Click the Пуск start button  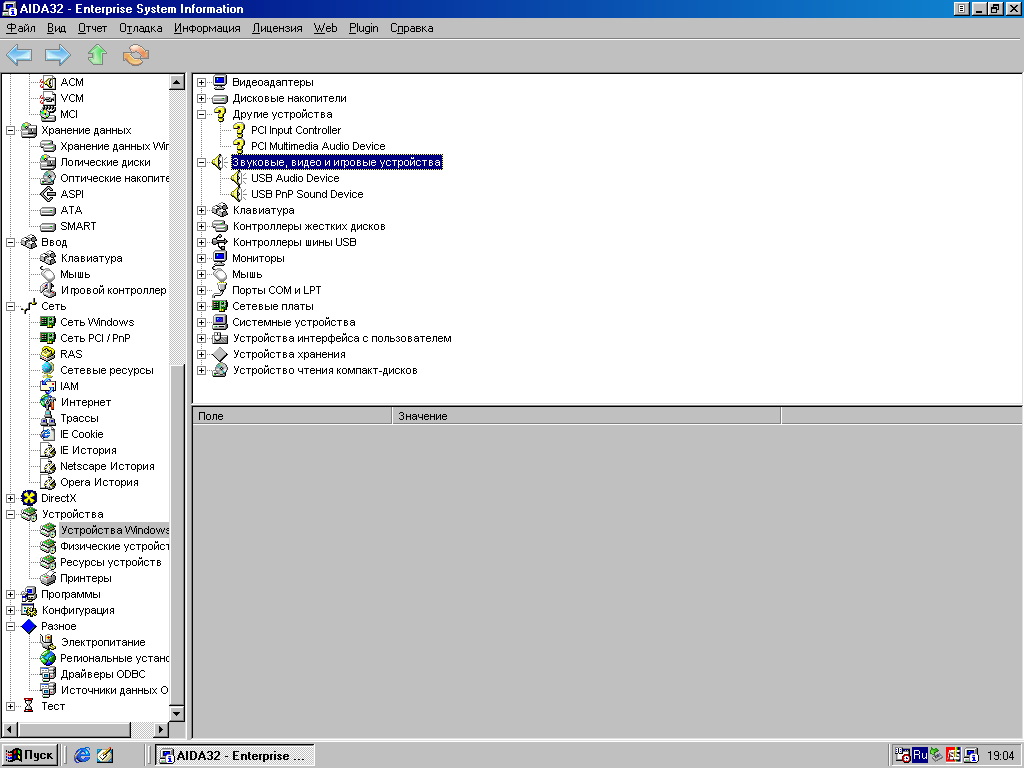[29, 756]
